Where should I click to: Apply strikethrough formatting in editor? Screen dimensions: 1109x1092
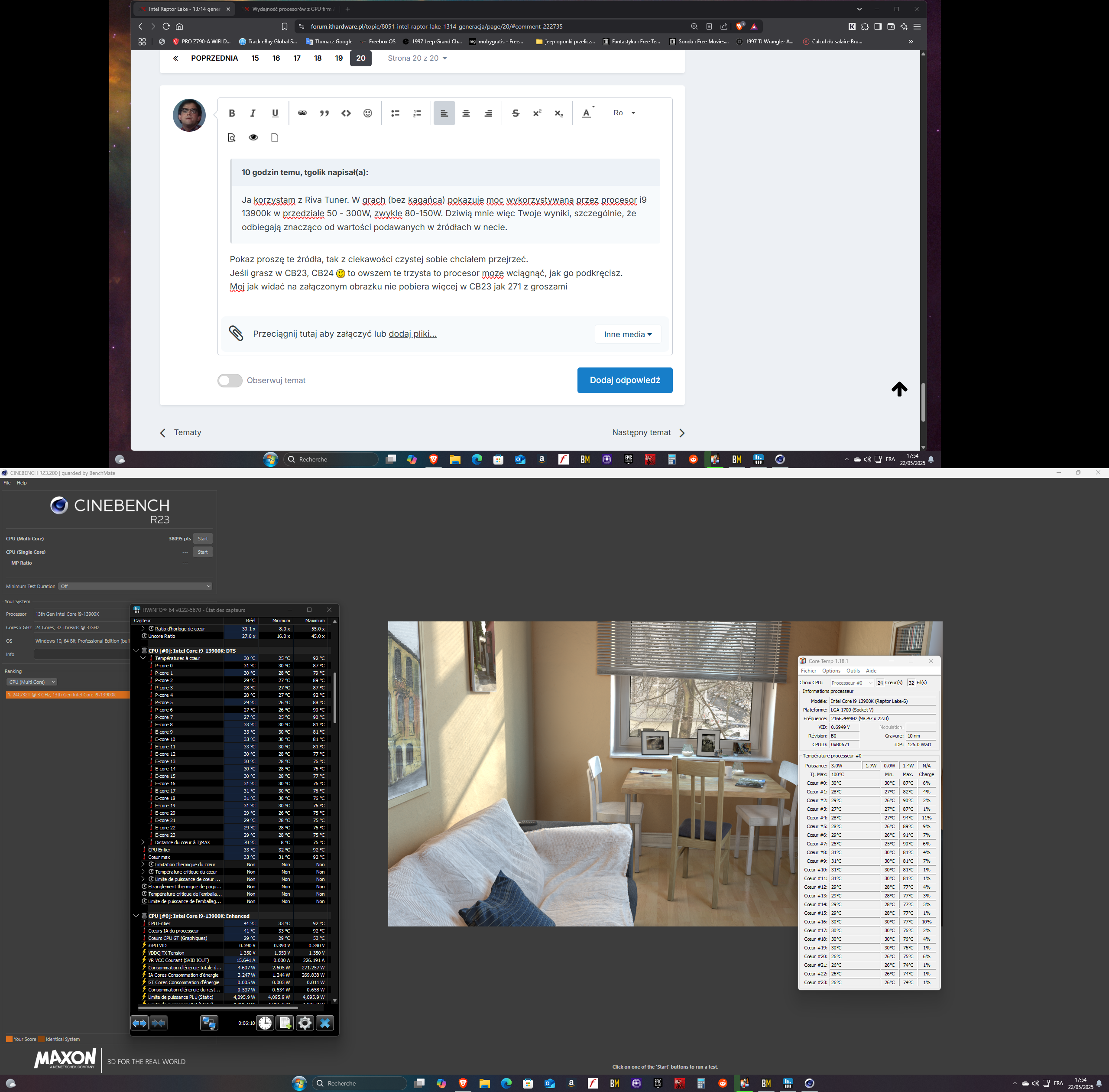516,113
